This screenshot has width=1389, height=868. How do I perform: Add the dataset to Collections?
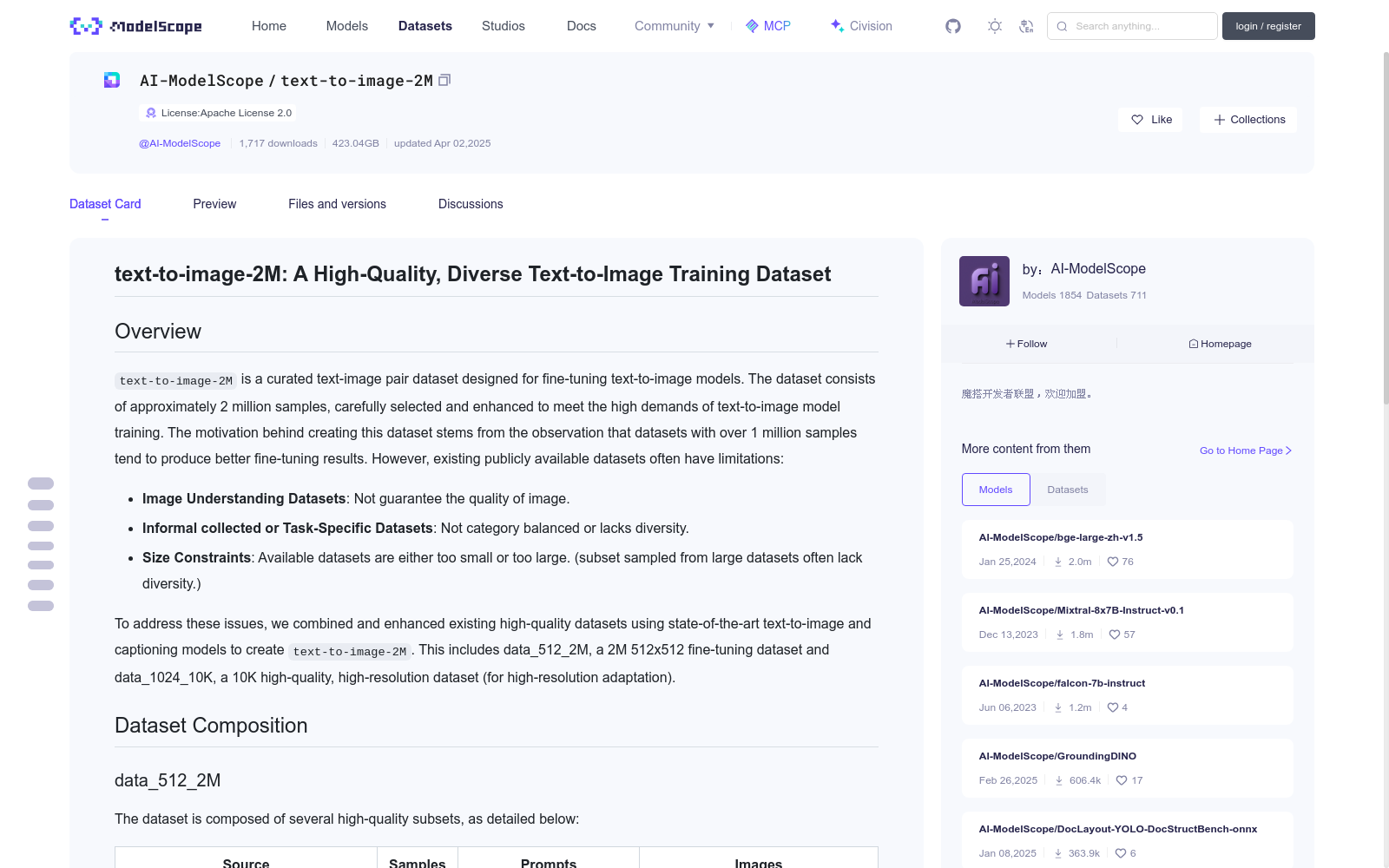pos(1249,120)
